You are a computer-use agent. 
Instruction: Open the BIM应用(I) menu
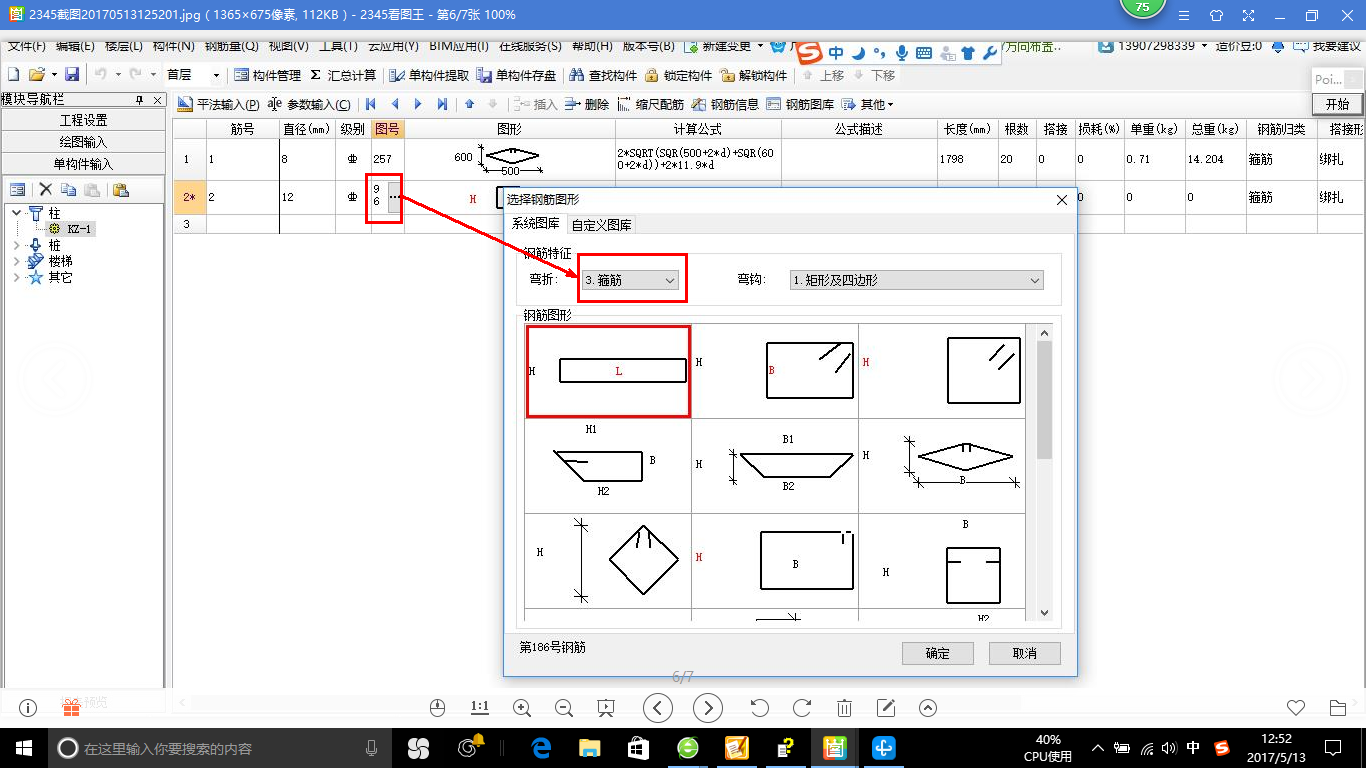pos(459,46)
